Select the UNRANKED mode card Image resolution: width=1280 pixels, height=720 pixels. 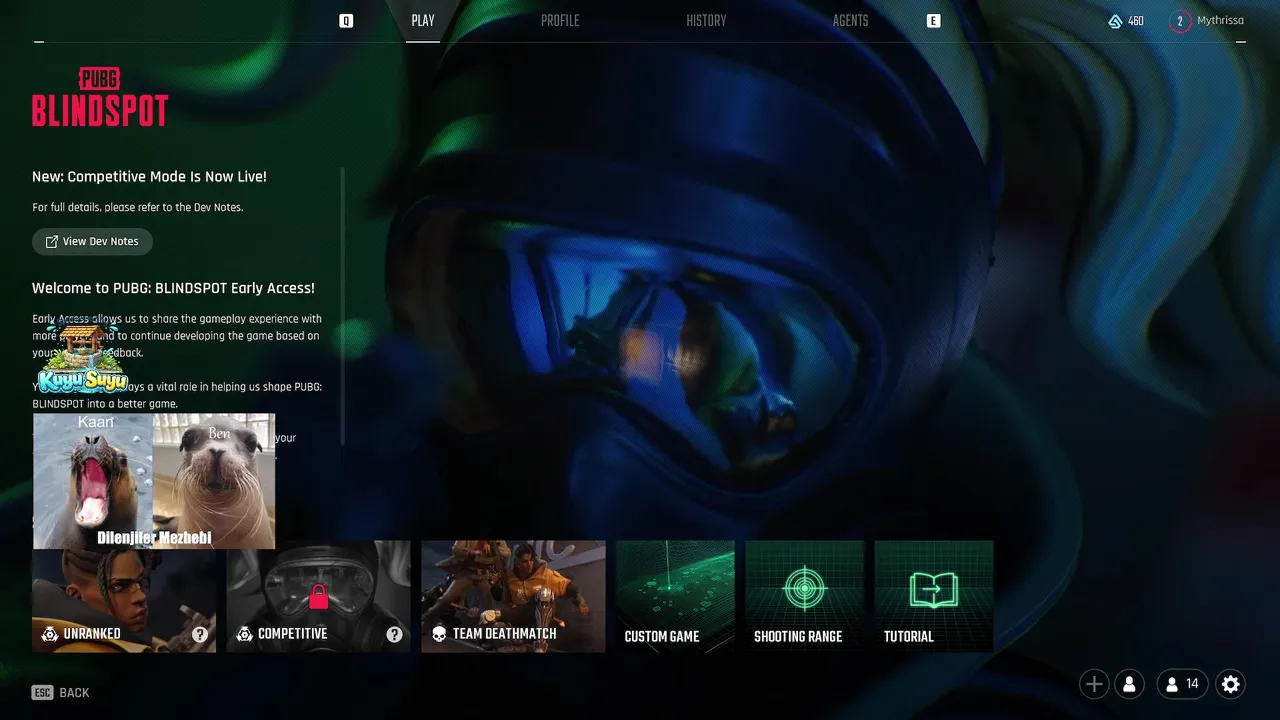point(124,596)
